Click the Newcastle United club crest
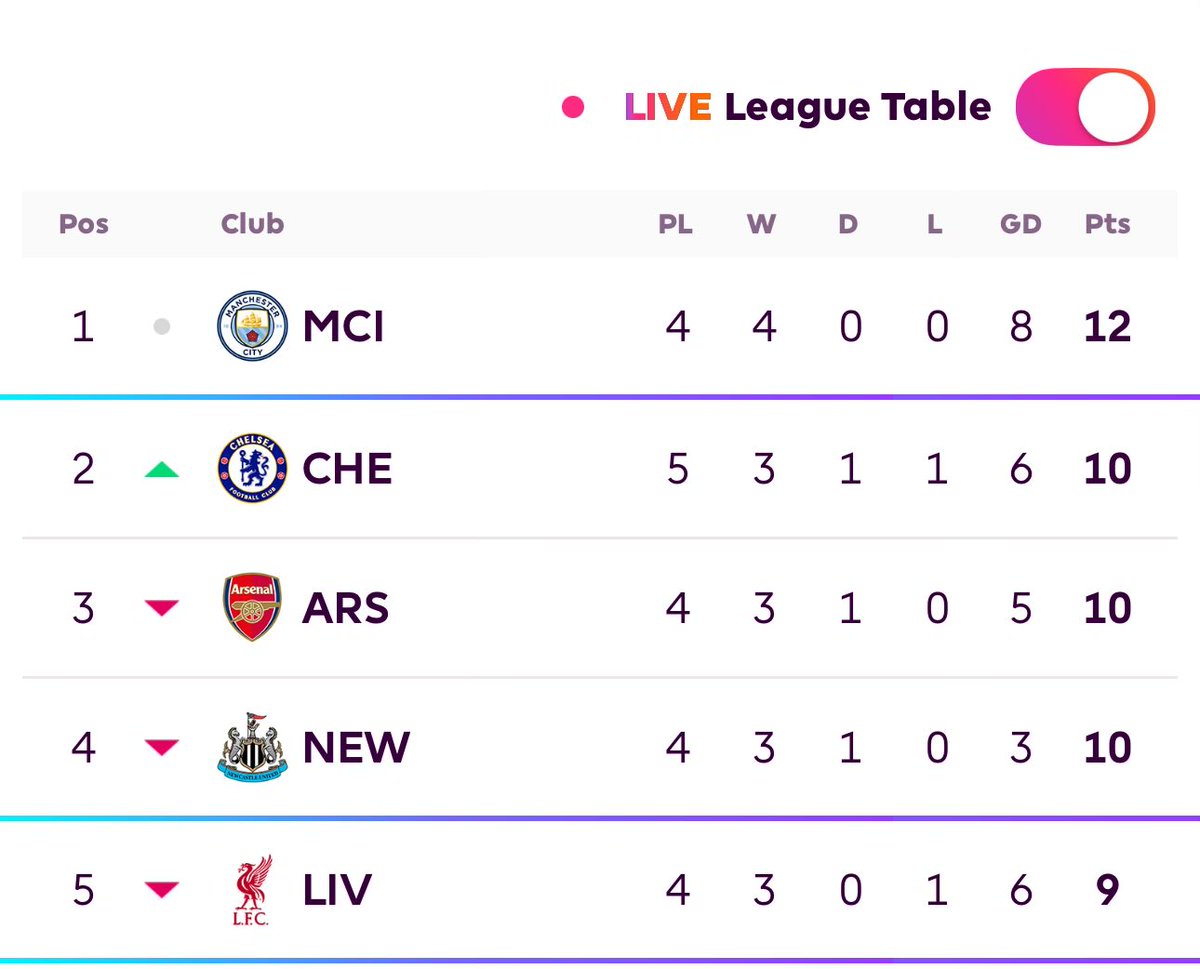Viewport: 1200px width, 969px height. 252,747
